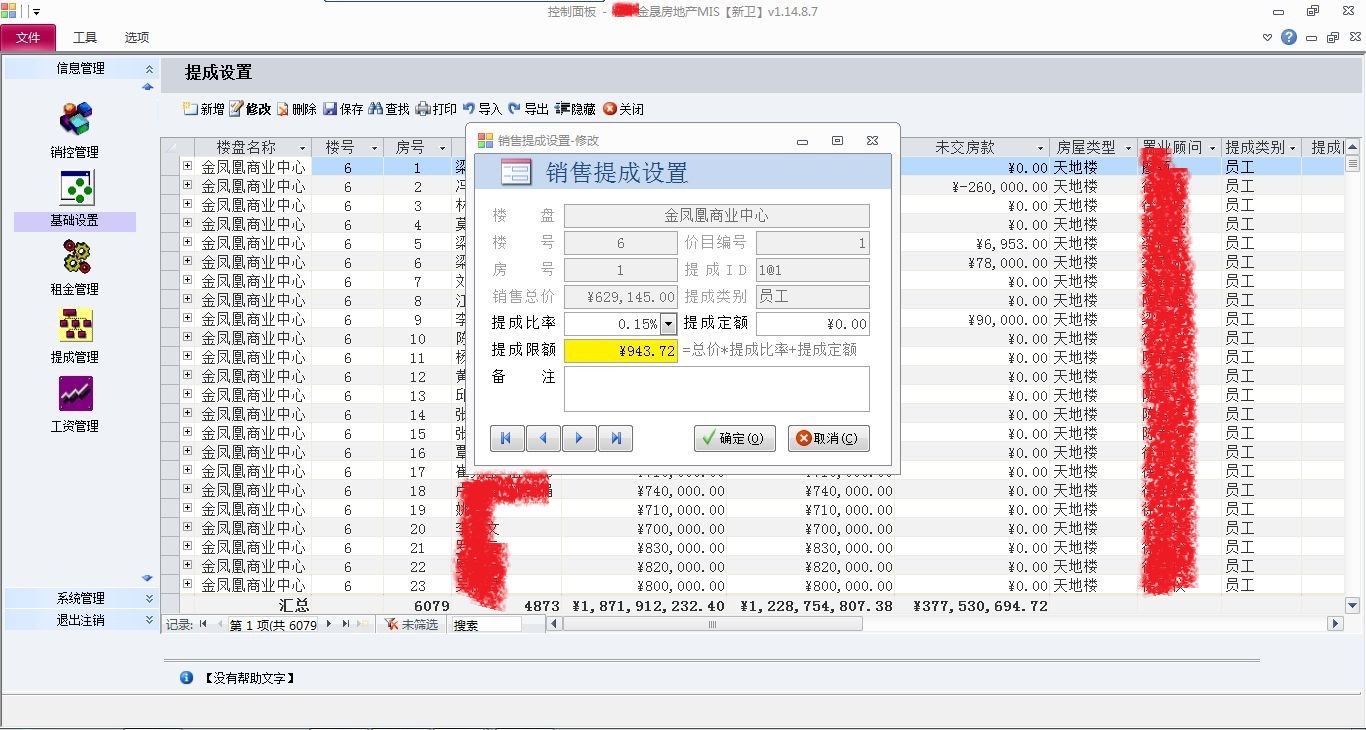The width and height of the screenshot is (1366, 730).
Task: Expand the 退出注销 sidebar section
Action: (149, 620)
